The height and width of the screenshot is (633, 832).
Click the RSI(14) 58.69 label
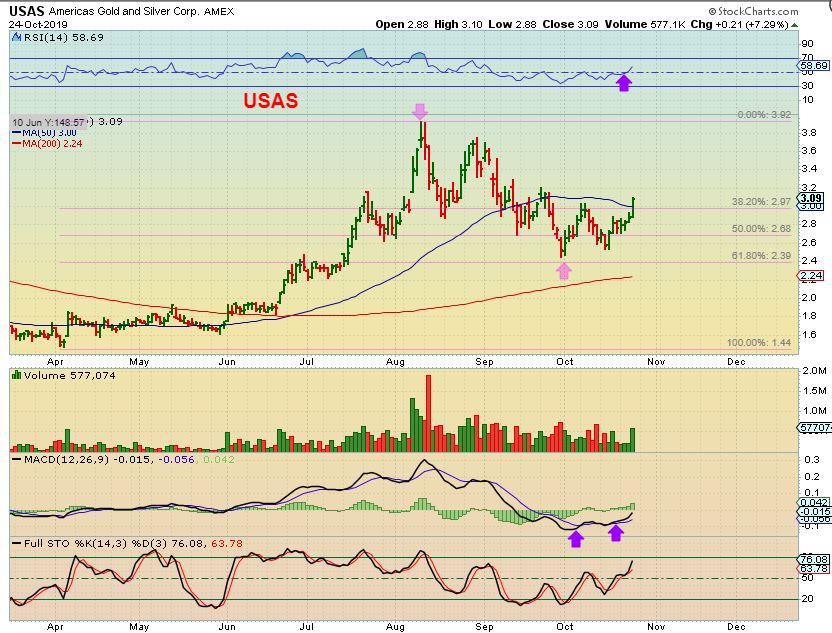click(63, 38)
